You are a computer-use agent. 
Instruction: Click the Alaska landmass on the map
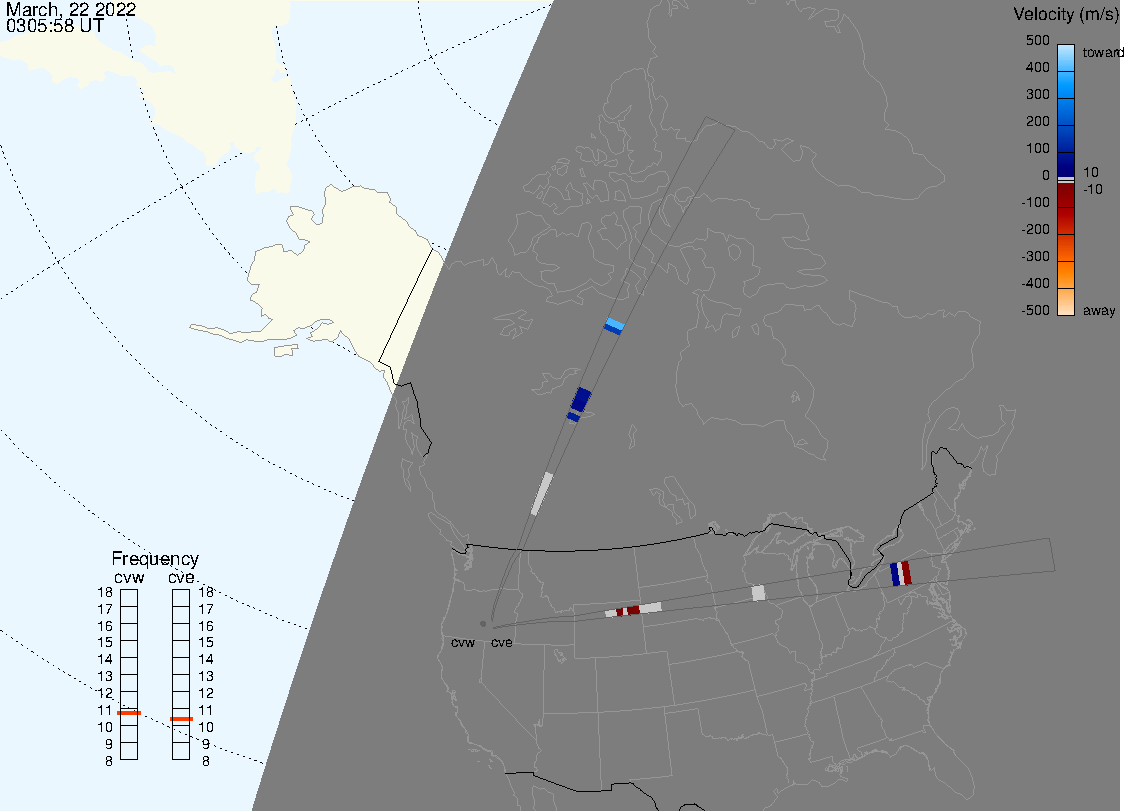click(323, 272)
